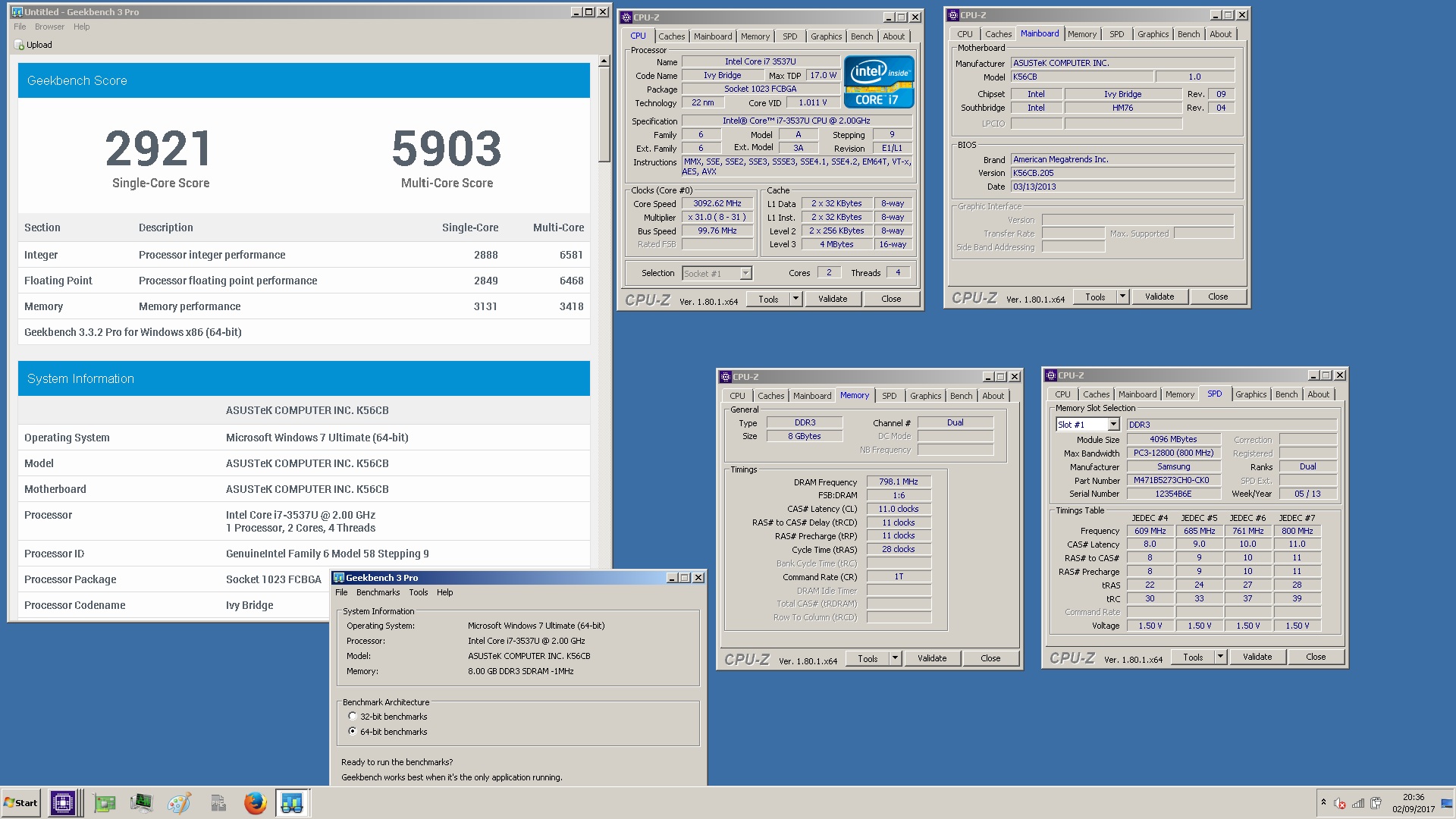This screenshot has width=1456, height=819.
Task: Click the Multi-Core Score 5903
Action: (x=447, y=149)
